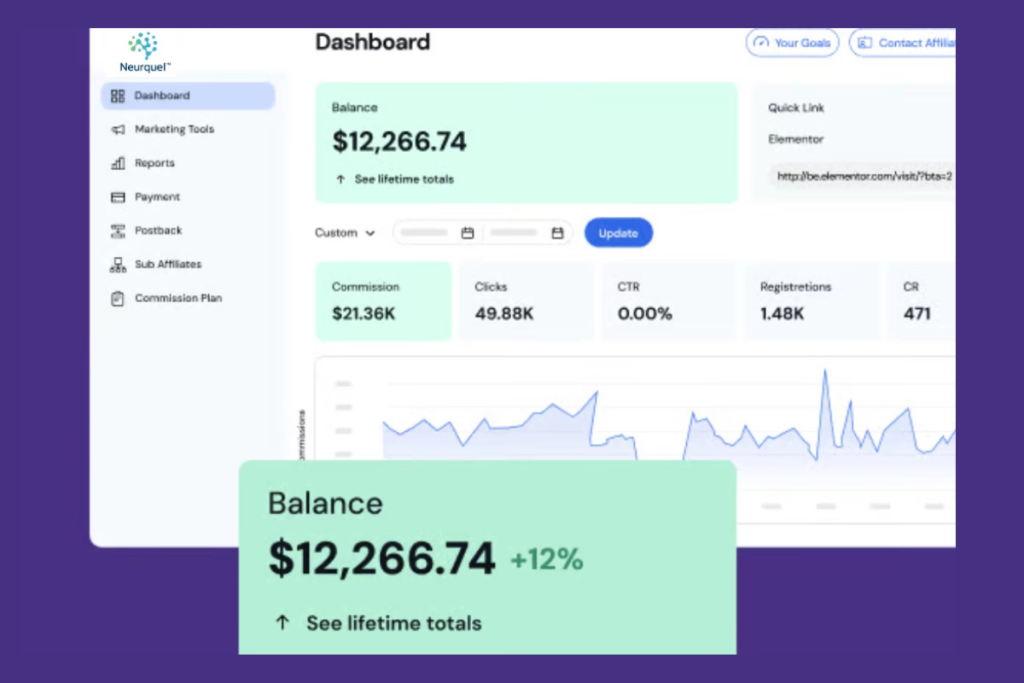Click the Payment card icon

[x=118, y=197]
